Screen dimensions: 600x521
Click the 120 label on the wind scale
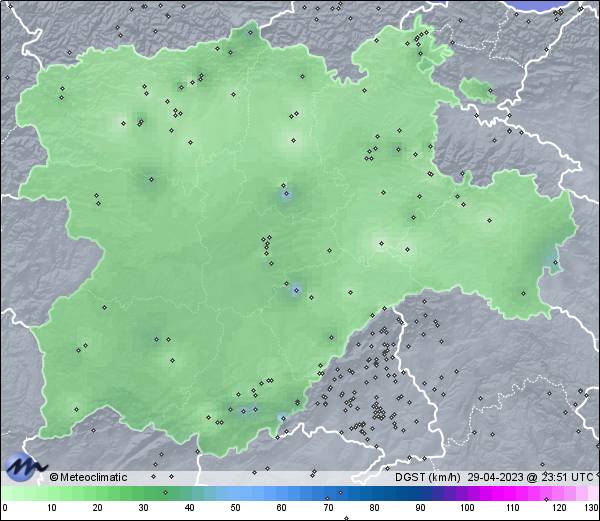click(559, 508)
